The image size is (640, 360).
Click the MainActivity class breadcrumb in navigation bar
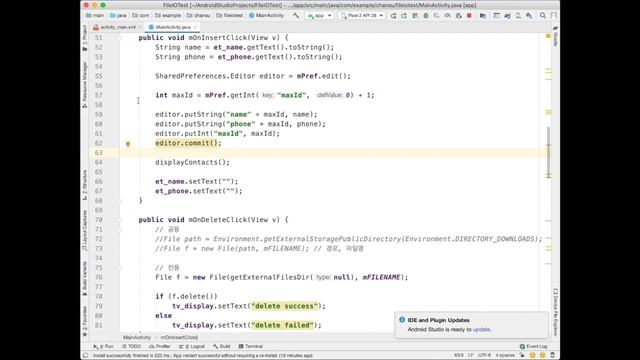[267, 16]
